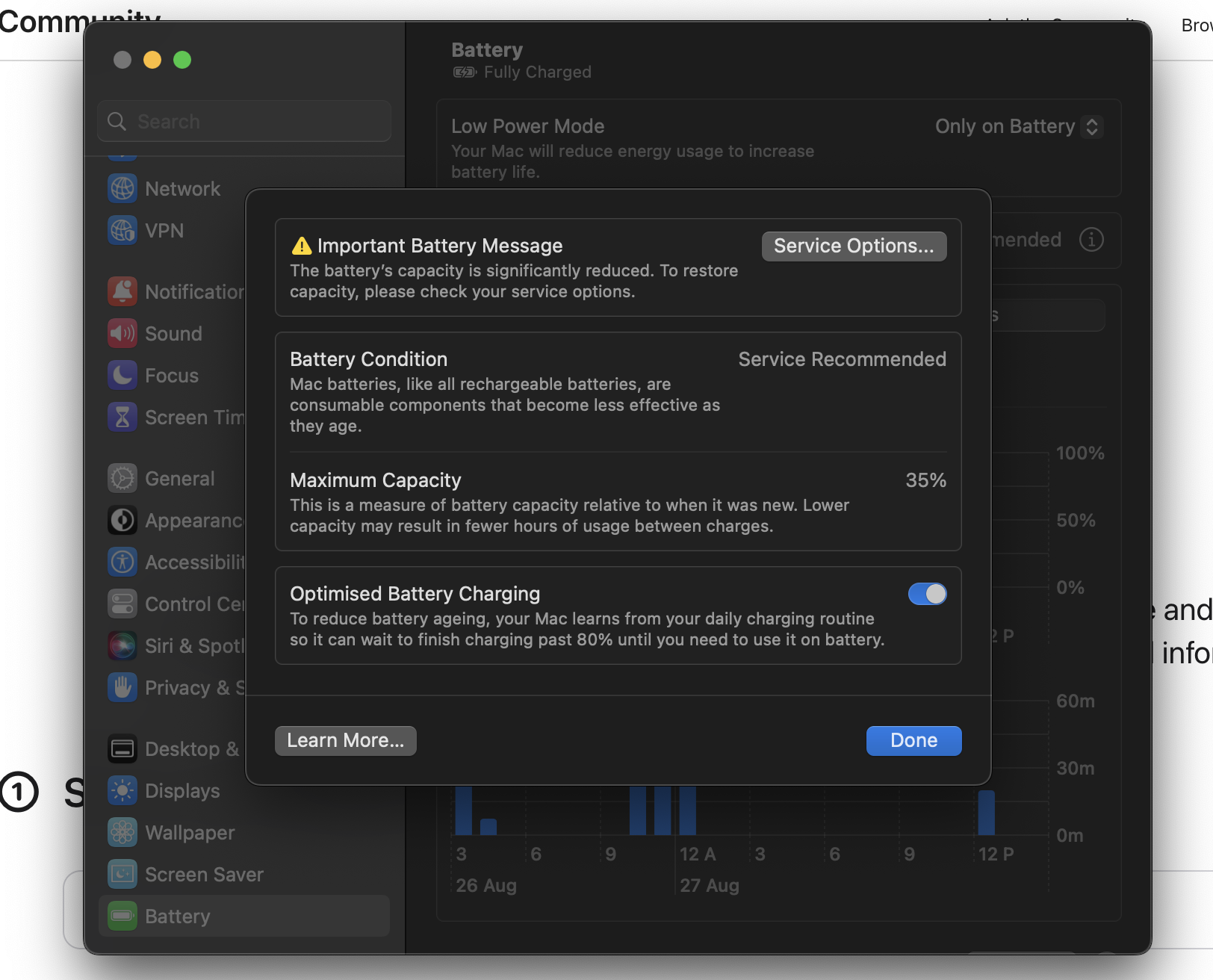Click the Learn More button
Image resolution: width=1213 pixels, height=980 pixels.
click(345, 740)
